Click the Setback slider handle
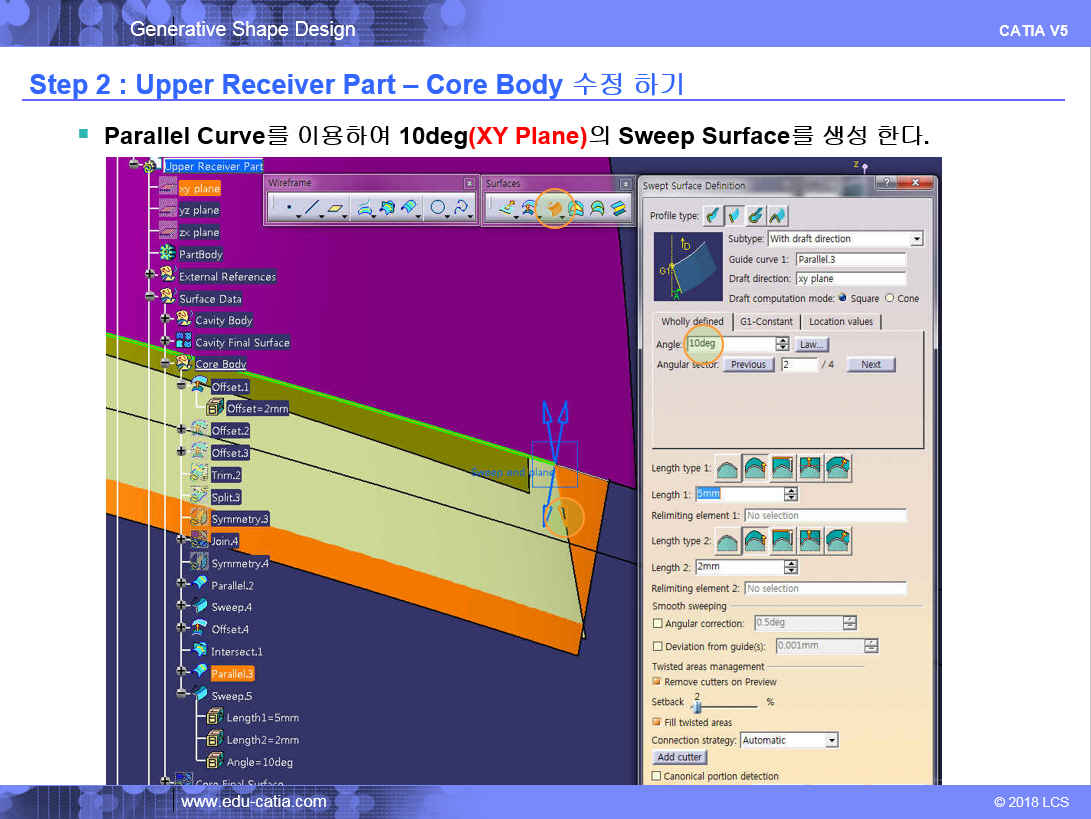This screenshot has height=819, width=1091. [697, 706]
